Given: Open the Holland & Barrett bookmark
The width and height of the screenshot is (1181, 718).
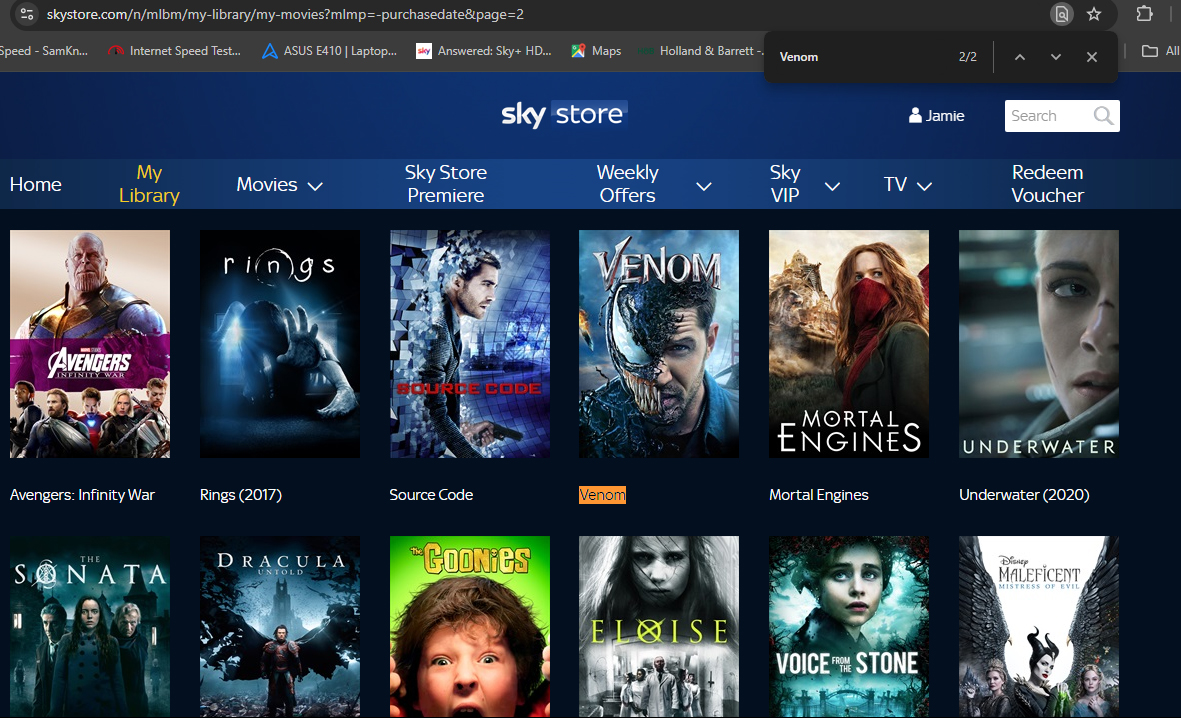Looking at the screenshot, I should [700, 51].
